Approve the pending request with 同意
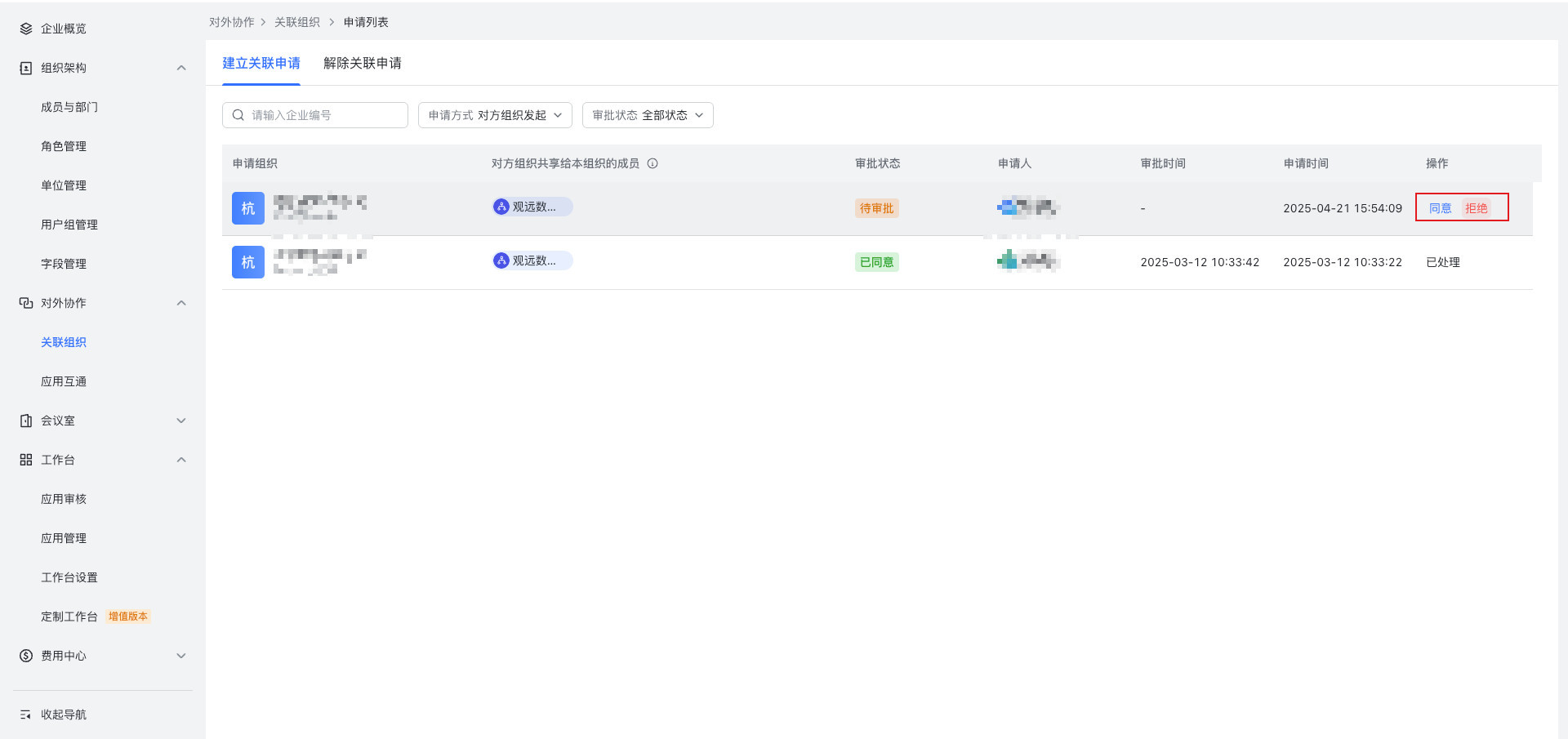The image size is (1568, 739). coord(1440,208)
